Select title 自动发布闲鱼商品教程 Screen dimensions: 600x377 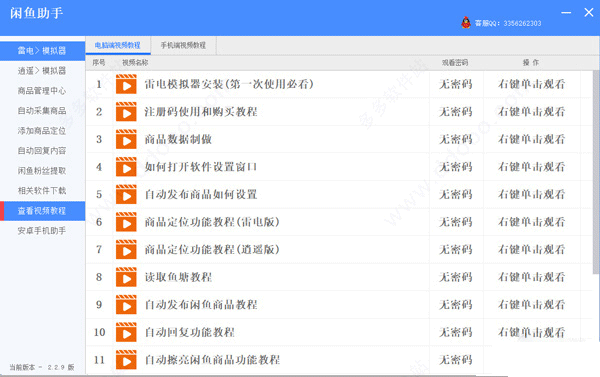click(201, 305)
